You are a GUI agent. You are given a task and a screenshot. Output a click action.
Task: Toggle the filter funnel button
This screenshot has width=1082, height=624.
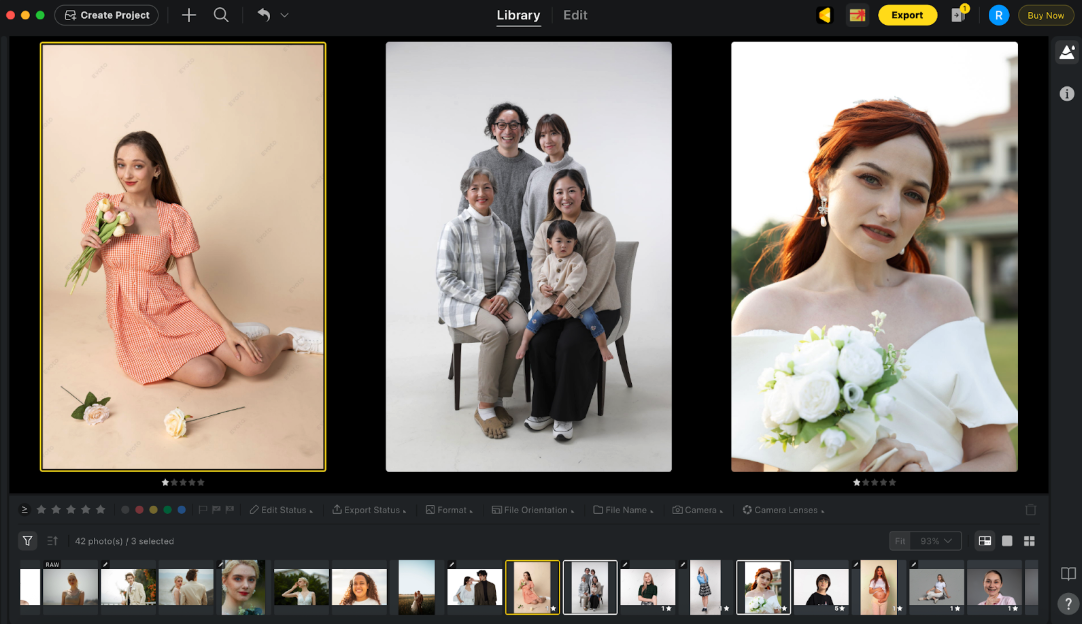(x=28, y=541)
